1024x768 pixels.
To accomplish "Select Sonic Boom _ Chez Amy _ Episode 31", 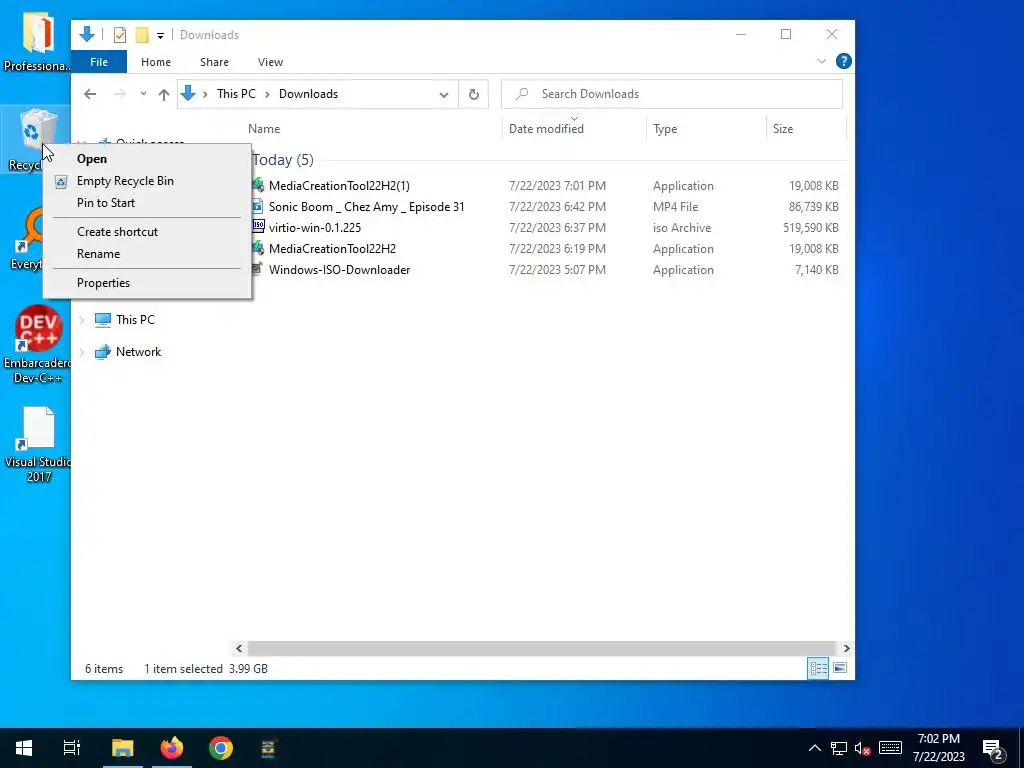I will pos(366,207).
